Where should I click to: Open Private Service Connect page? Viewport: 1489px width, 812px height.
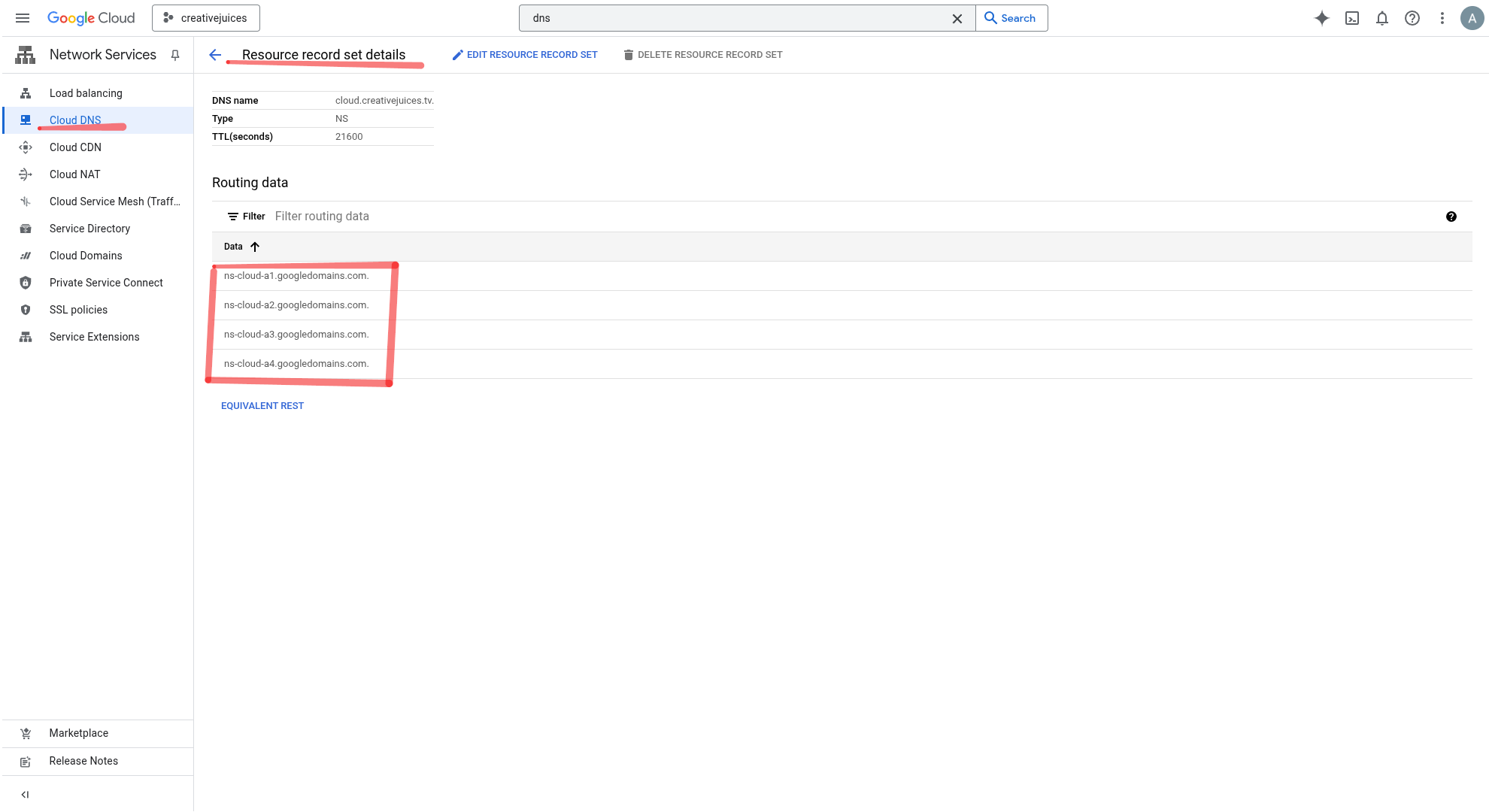coord(106,283)
